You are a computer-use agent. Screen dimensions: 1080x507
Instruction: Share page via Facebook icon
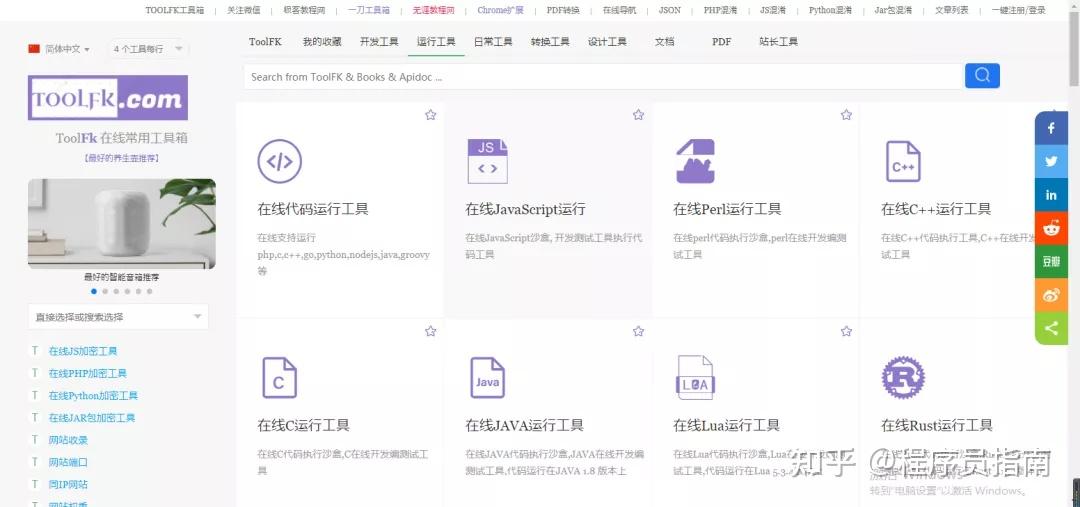[x=1051, y=128]
